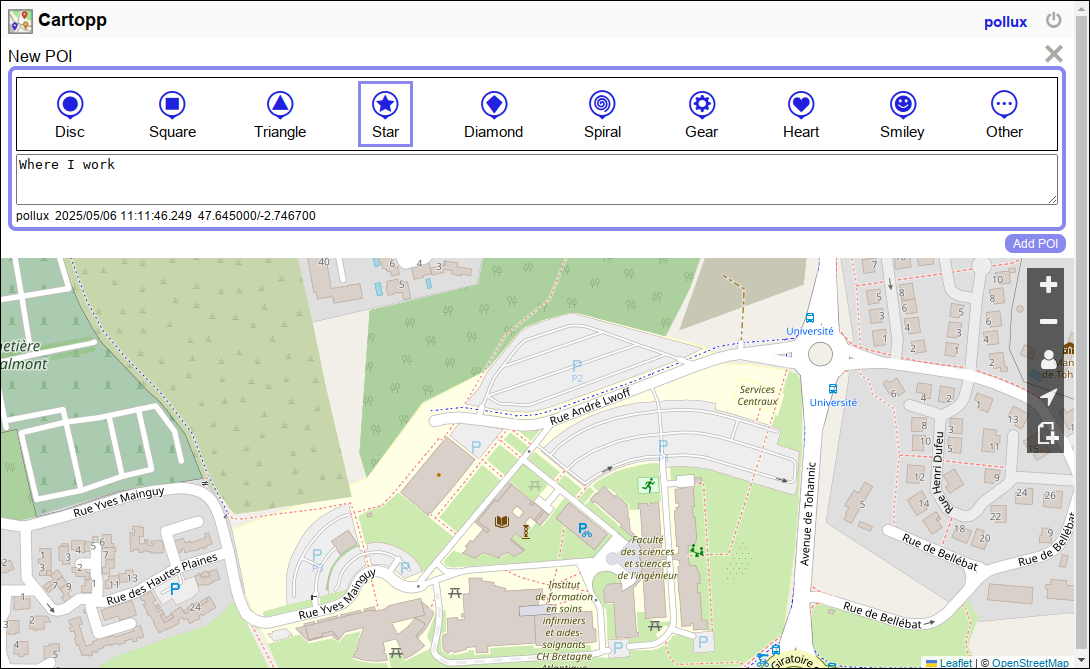Image resolution: width=1090 pixels, height=669 pixels.
Task: Pick the Gear marker shape
Action: tap(701, 114)
